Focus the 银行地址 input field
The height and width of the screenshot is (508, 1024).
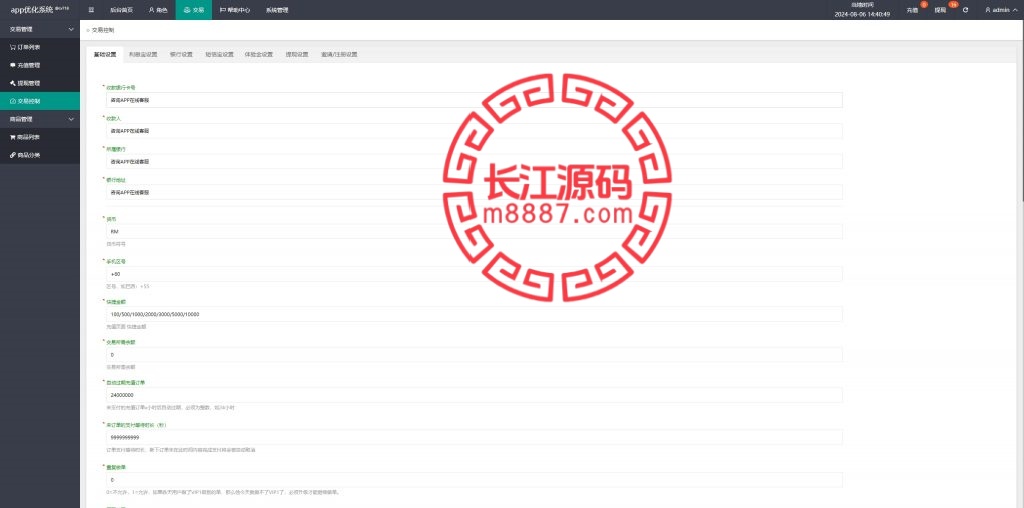coord(474,192)
